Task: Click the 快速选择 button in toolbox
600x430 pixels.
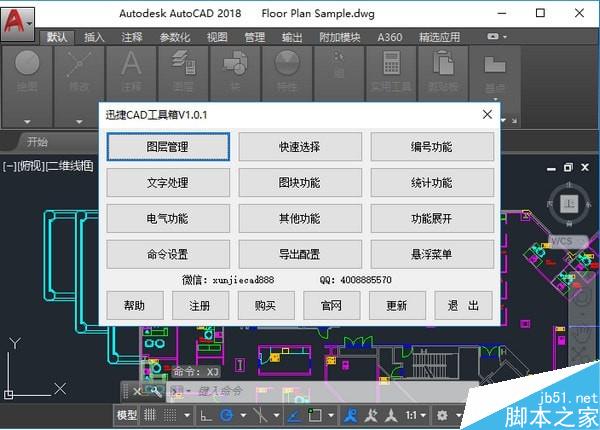Action: 300,147
